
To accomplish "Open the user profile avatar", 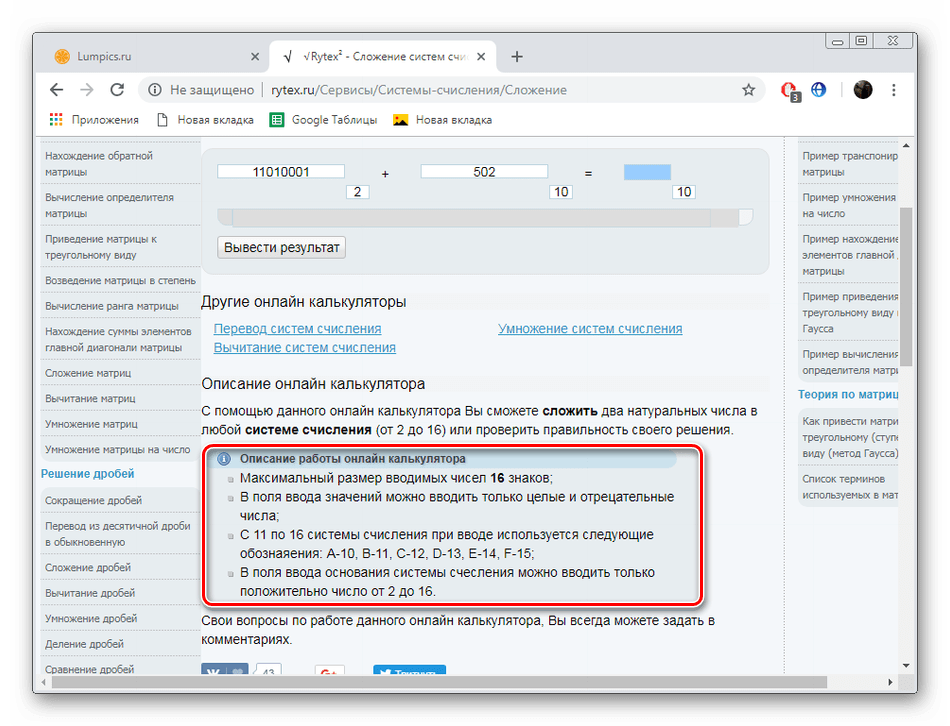I will pos(863,90).
